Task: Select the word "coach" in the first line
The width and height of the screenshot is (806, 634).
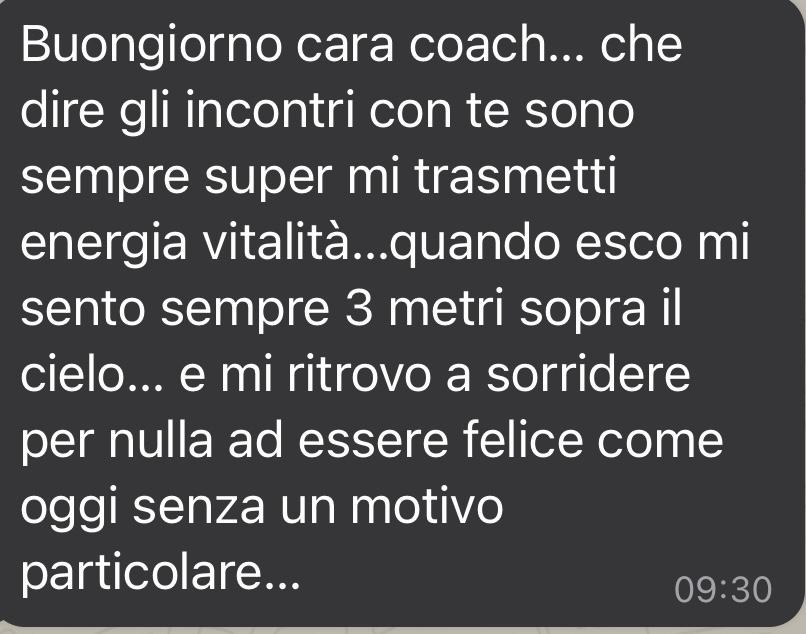Action: [478, 45]
